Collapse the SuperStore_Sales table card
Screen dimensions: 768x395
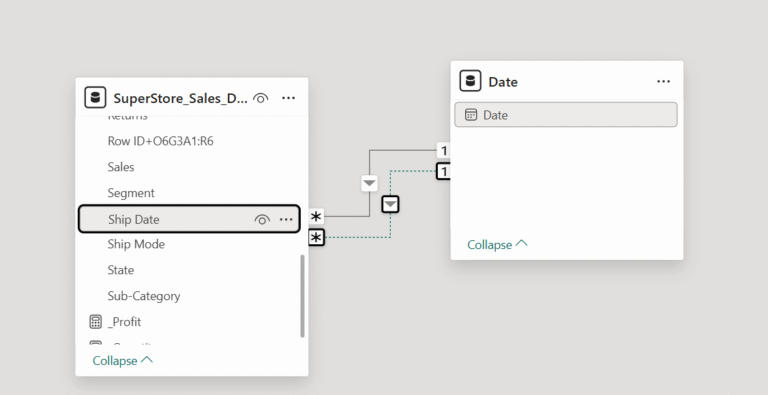pos(122,360)
